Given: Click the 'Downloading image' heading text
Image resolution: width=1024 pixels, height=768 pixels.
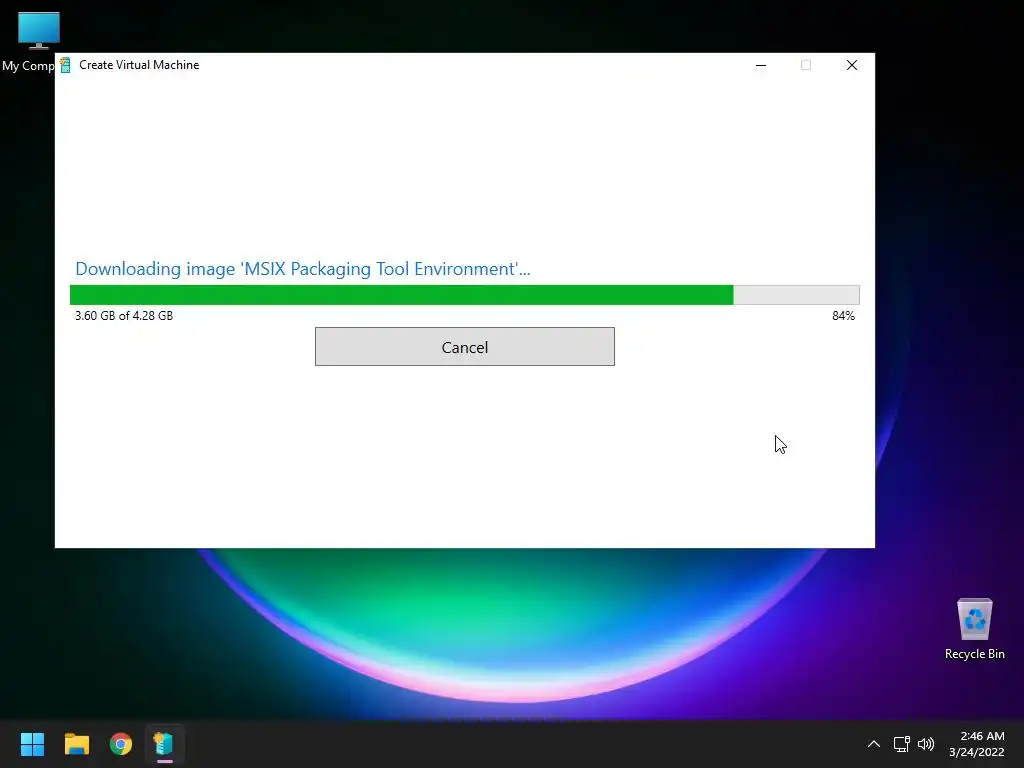Looking at the screenshot, I should click(302, 269).
